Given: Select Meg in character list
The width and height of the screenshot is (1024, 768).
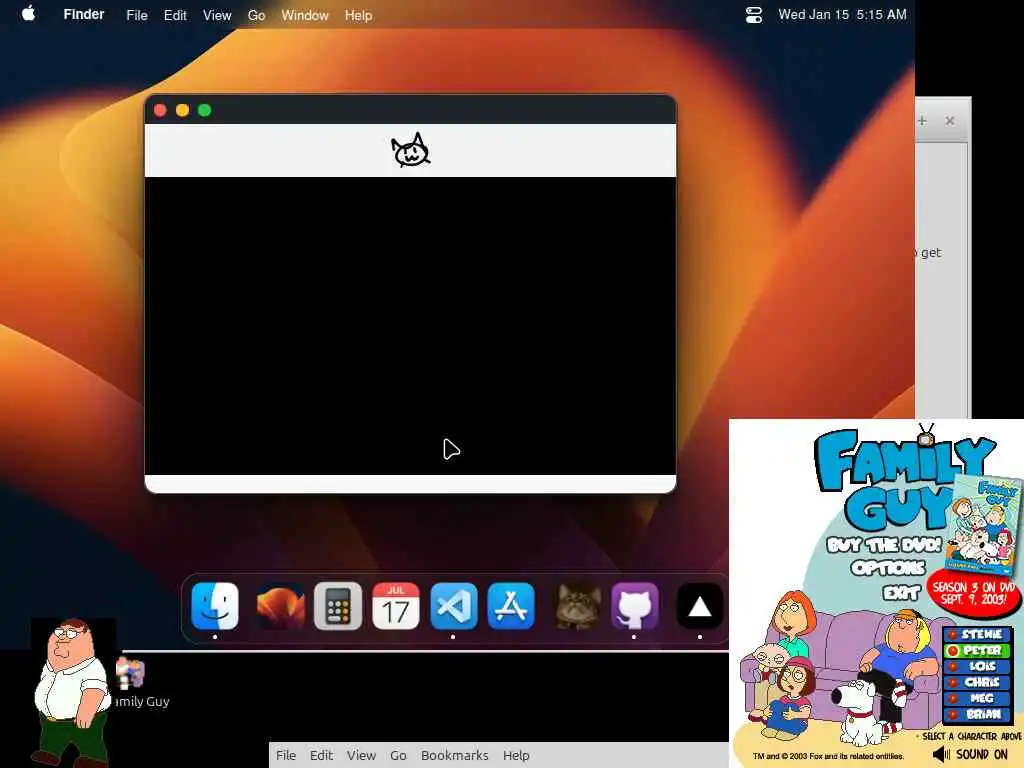Looking at the screenshot, I should tap(977, 698).
